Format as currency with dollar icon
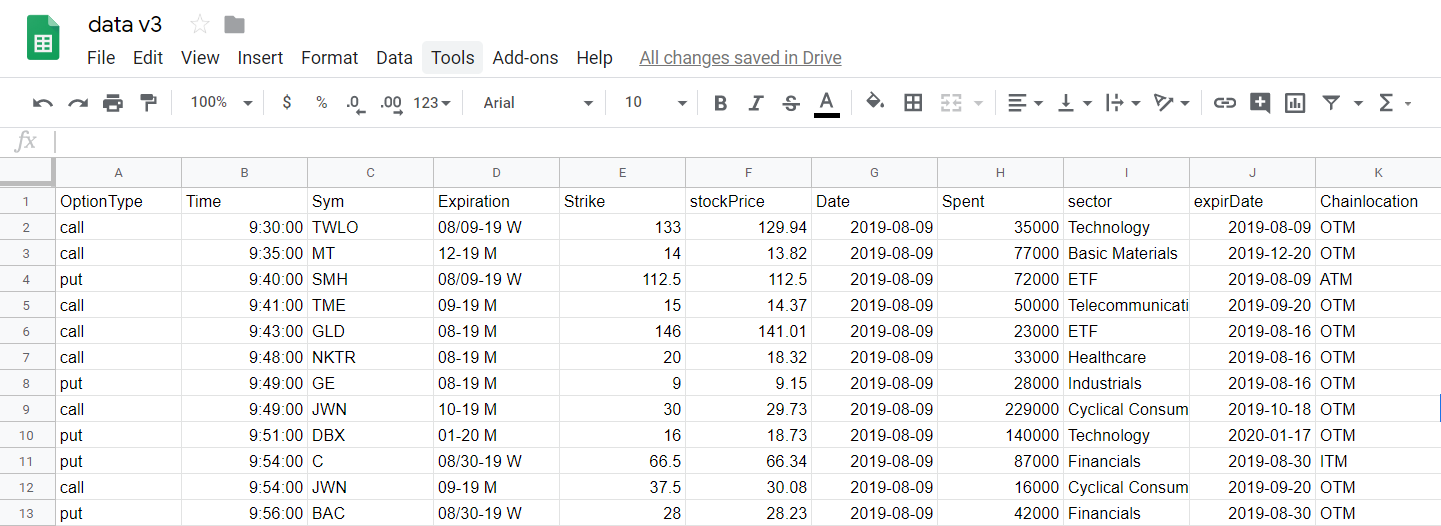 (x=287, y=102)
